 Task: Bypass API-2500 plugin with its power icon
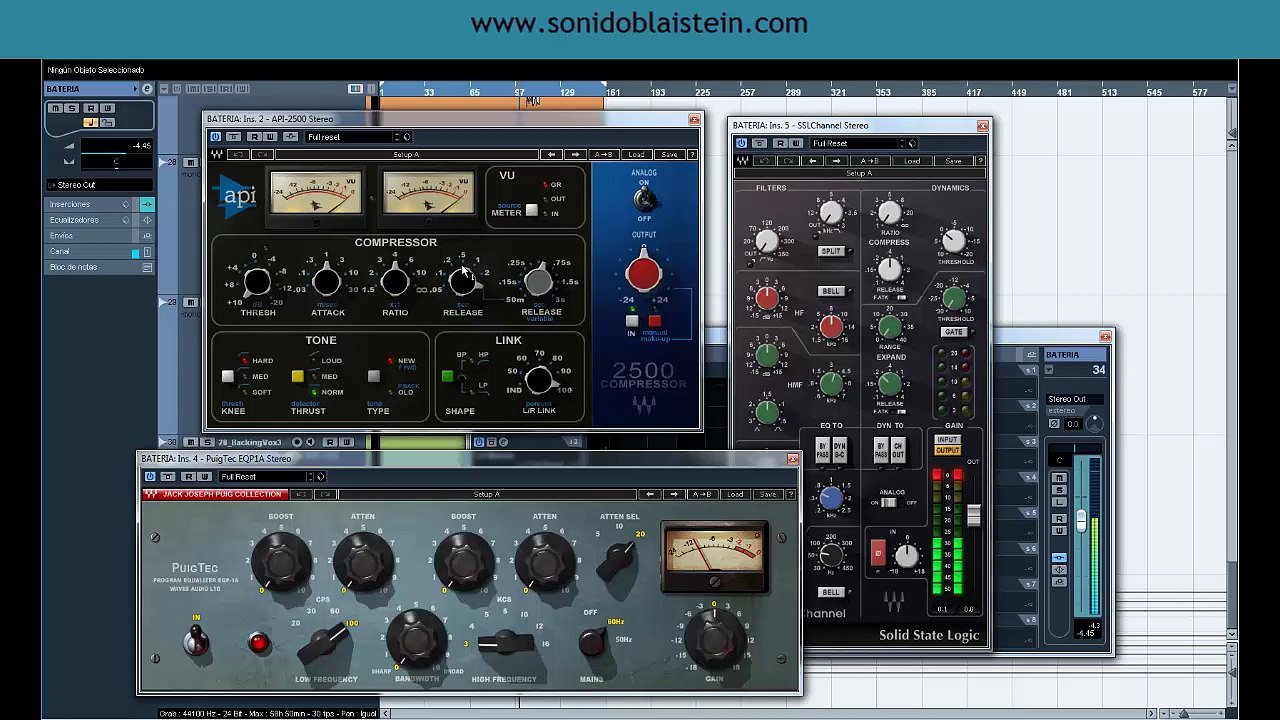point(216,137)
